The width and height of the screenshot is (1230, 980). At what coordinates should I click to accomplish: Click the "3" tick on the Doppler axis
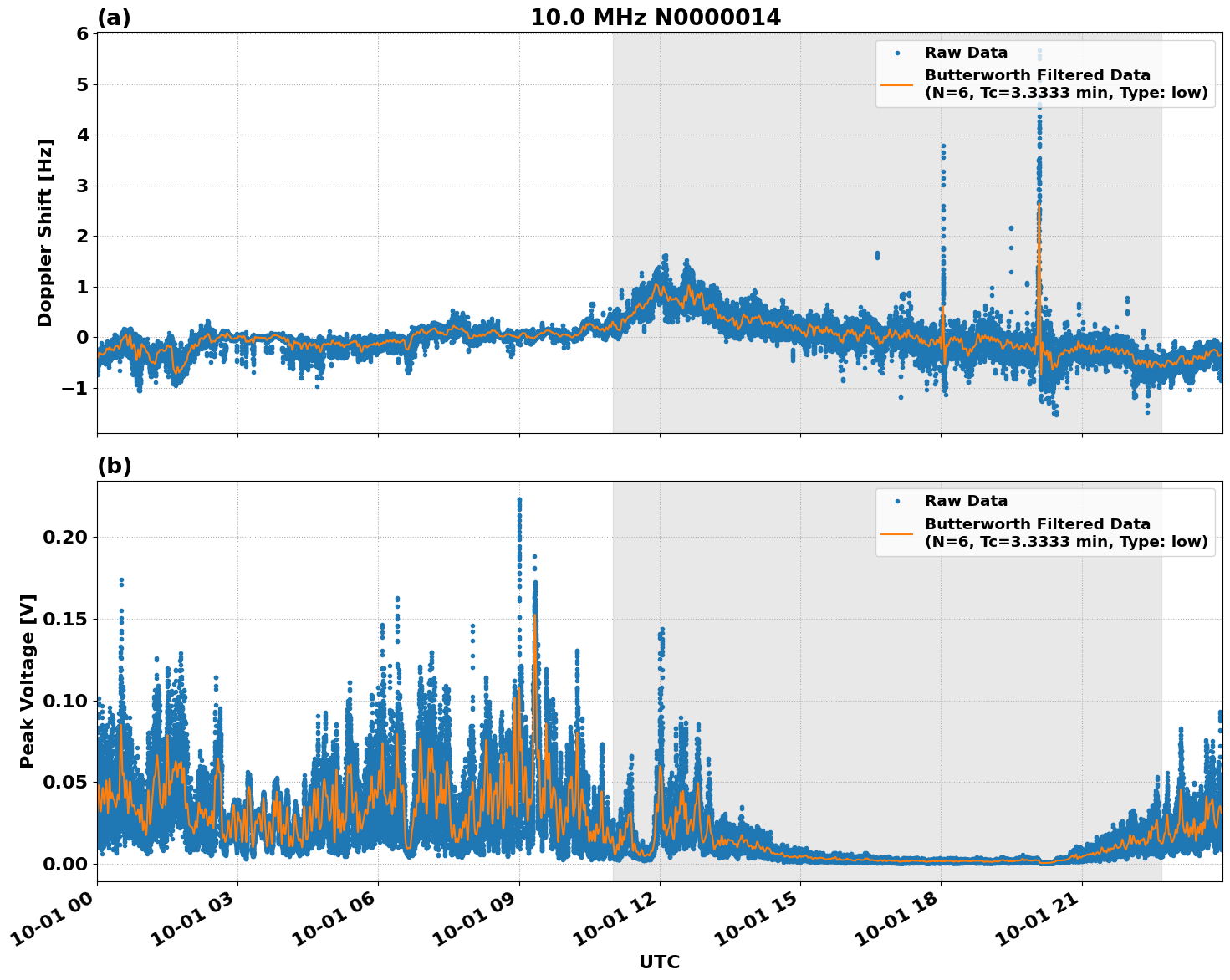(x=82, y=186)
